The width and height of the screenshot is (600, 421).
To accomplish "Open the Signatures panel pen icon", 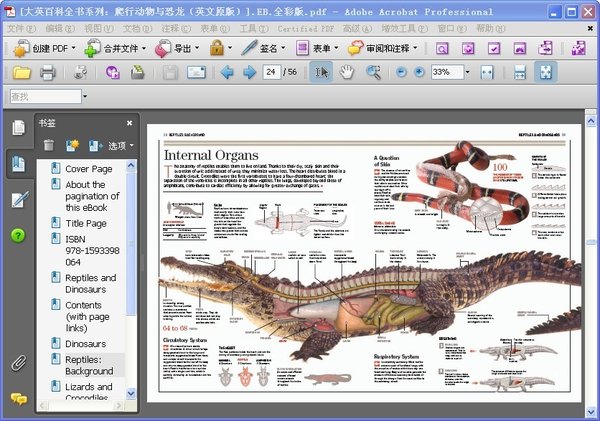I will (x=19, y=199).
